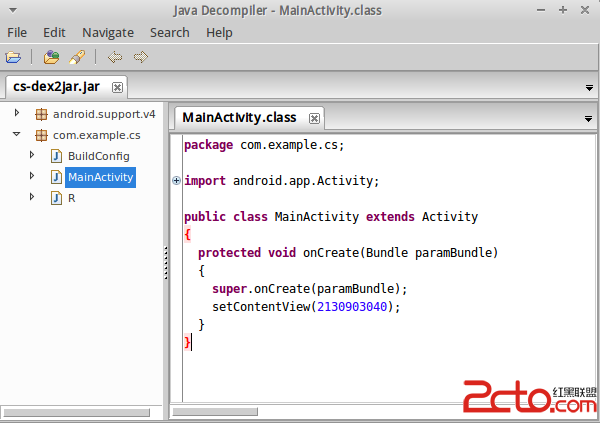
Task: Click the MainActivity class file icon
Action: [57, 177]
